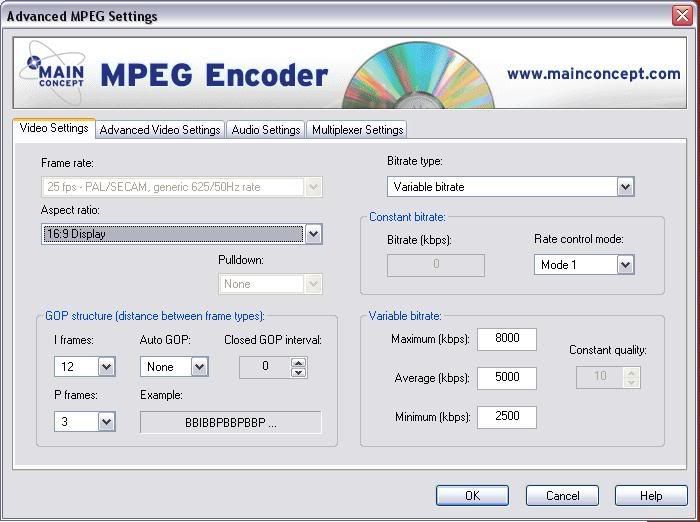The height and width of the screenshot is (522, 700).
Task: Click the Maximum (kbps) field
Action: point(507,339)
